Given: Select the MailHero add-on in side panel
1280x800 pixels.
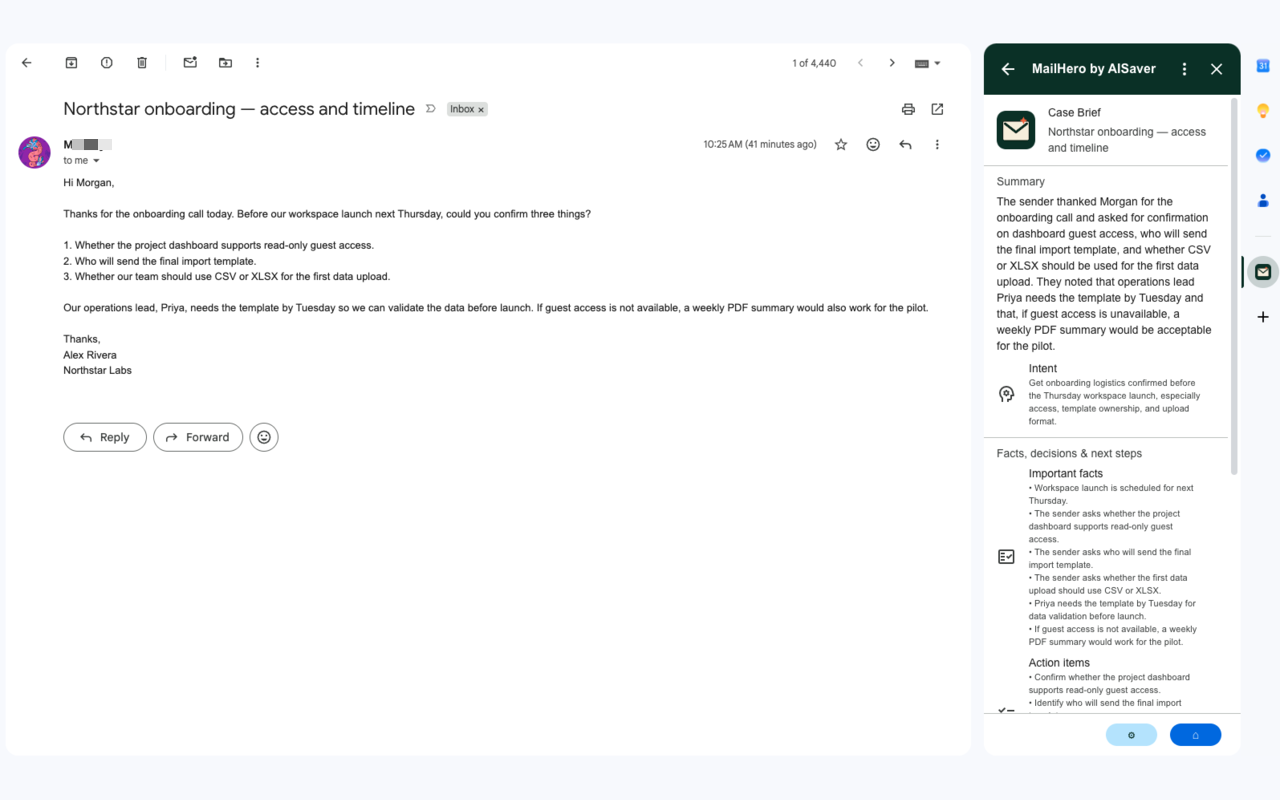Looking at the screenshot, I should tap(1263, 272).
